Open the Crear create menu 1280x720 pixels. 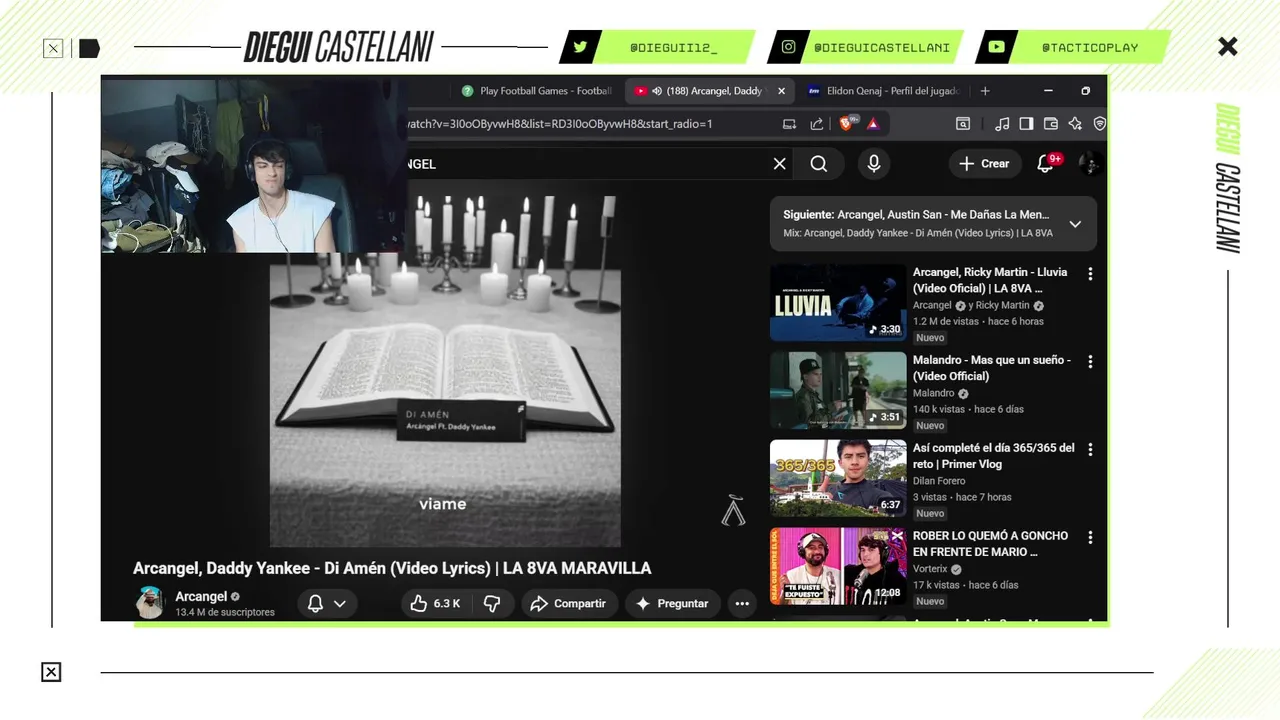click(x=985, y=164)
